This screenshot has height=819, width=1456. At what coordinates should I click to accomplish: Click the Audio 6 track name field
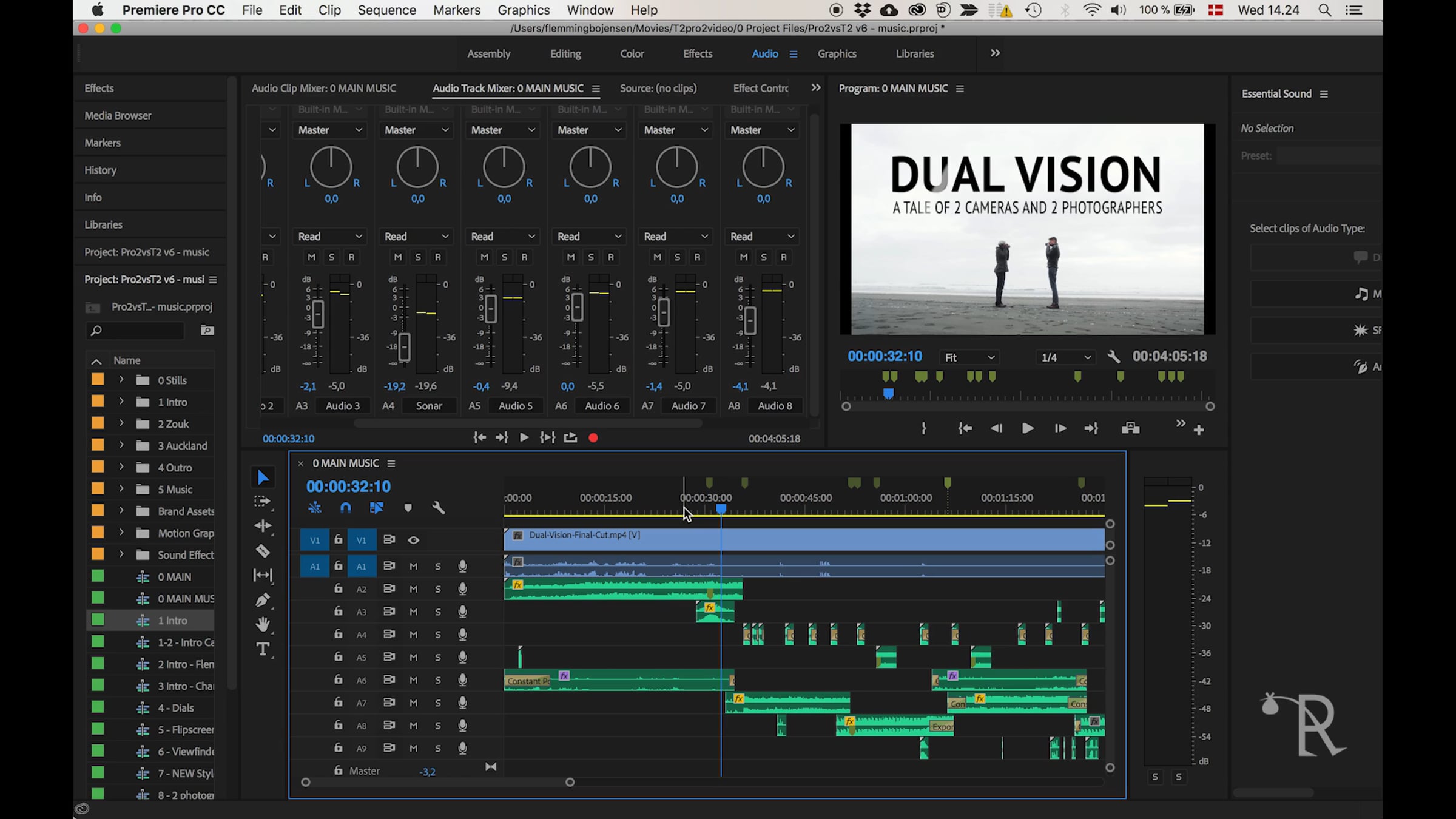(602, 406)
